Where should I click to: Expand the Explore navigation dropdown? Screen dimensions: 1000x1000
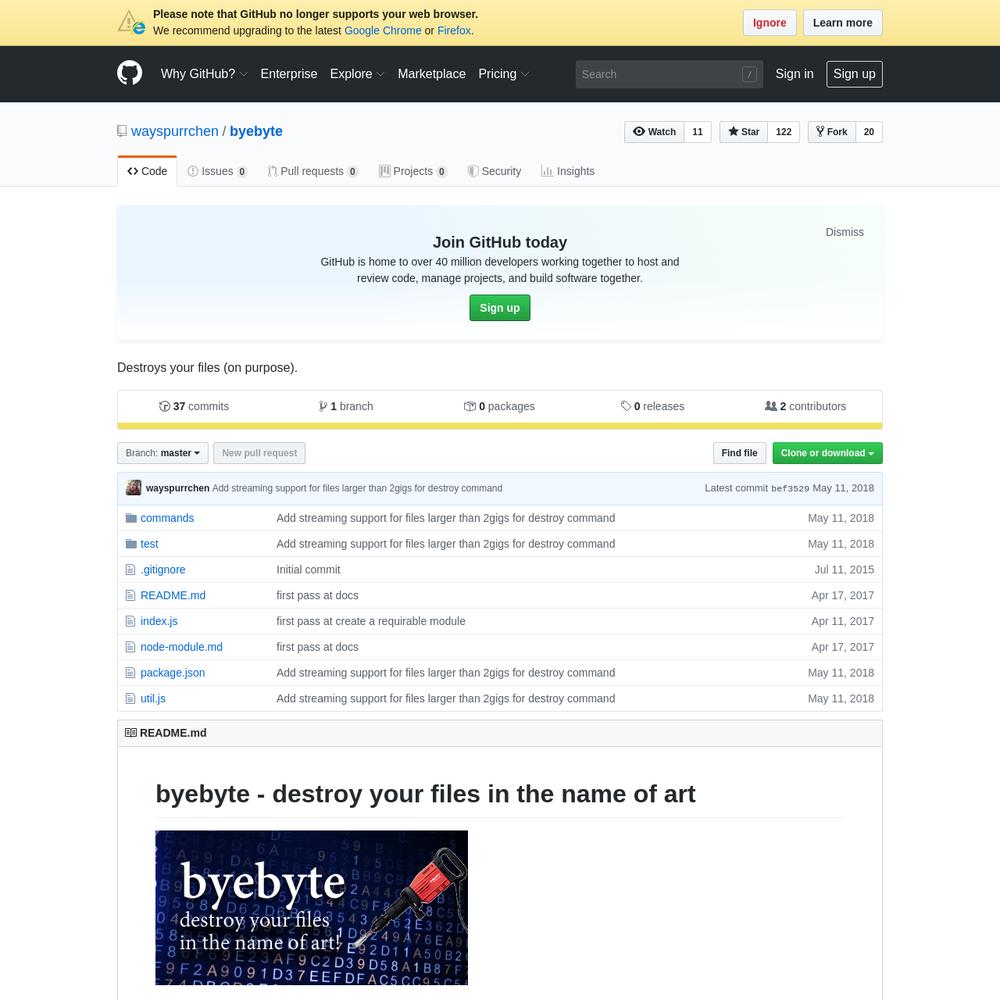coord(357,74)
